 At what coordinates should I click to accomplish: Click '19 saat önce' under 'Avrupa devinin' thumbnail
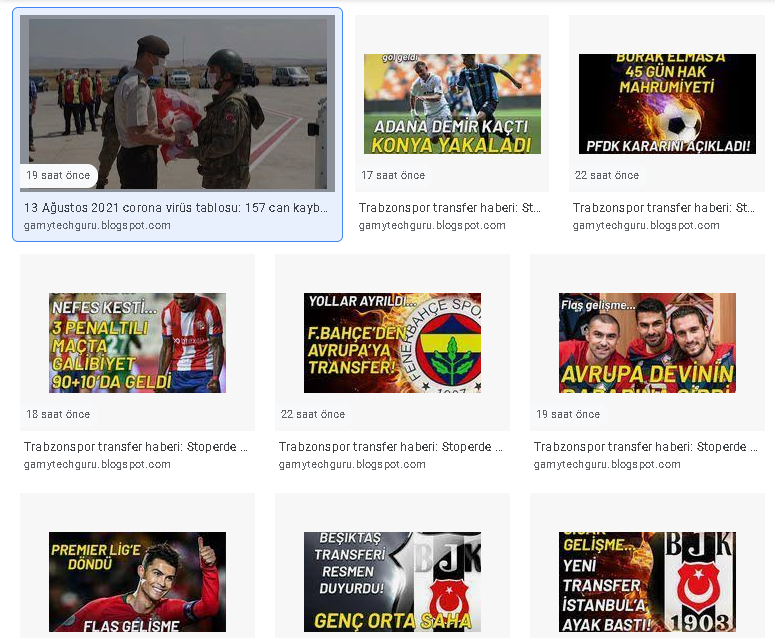point(568,415)
